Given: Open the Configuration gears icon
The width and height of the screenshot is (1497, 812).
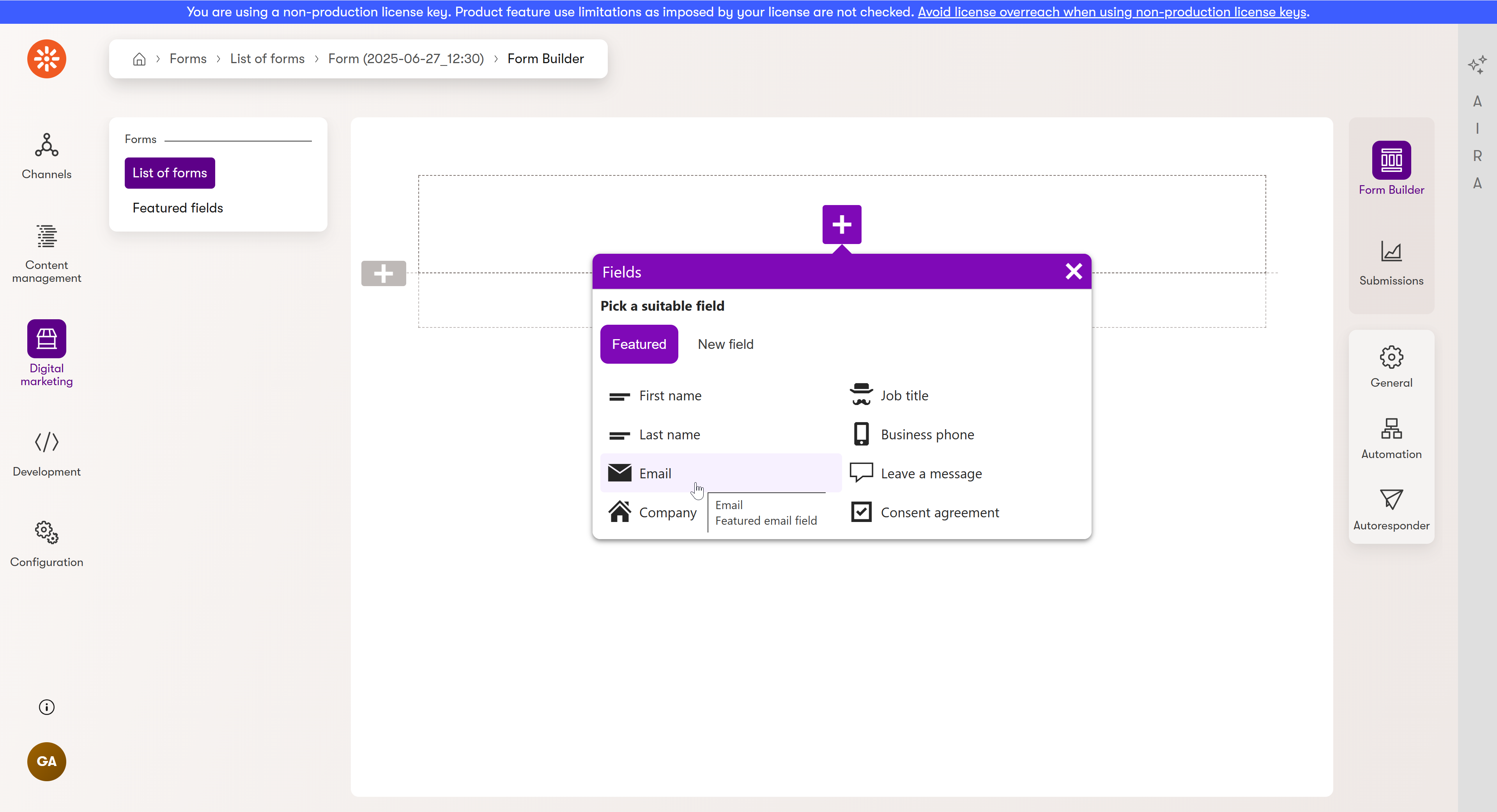Looking at the screenshot, I should [x=46, y=532].
